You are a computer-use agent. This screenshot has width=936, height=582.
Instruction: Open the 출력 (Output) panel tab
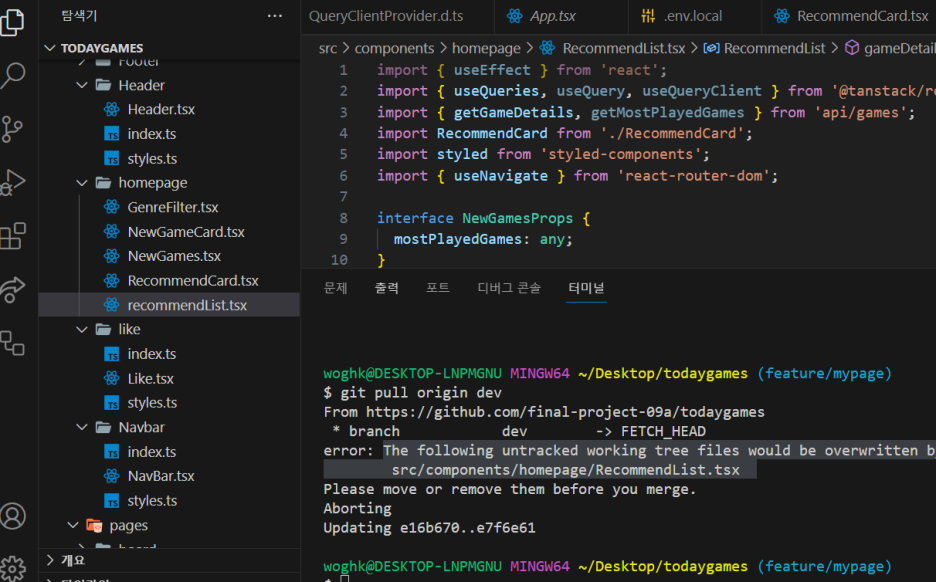(x=386, y=288)
